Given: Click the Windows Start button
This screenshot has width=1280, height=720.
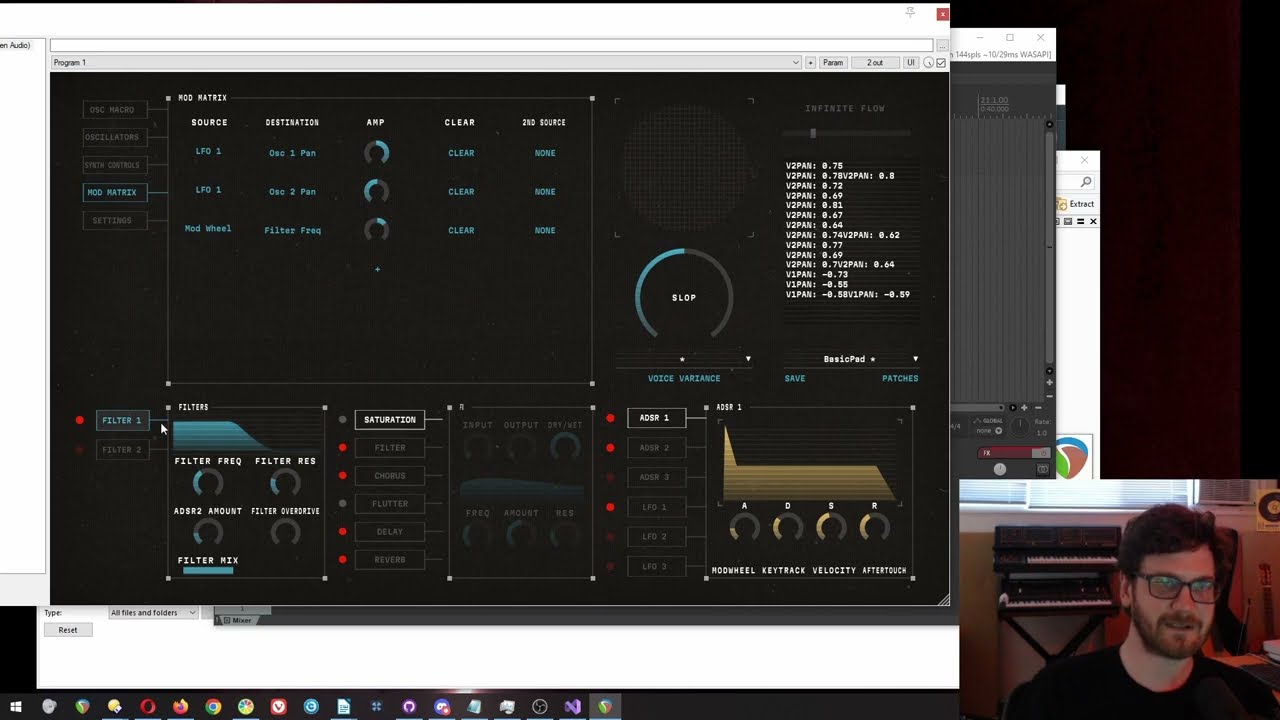Looking at the screenshot, I should 16,707.
